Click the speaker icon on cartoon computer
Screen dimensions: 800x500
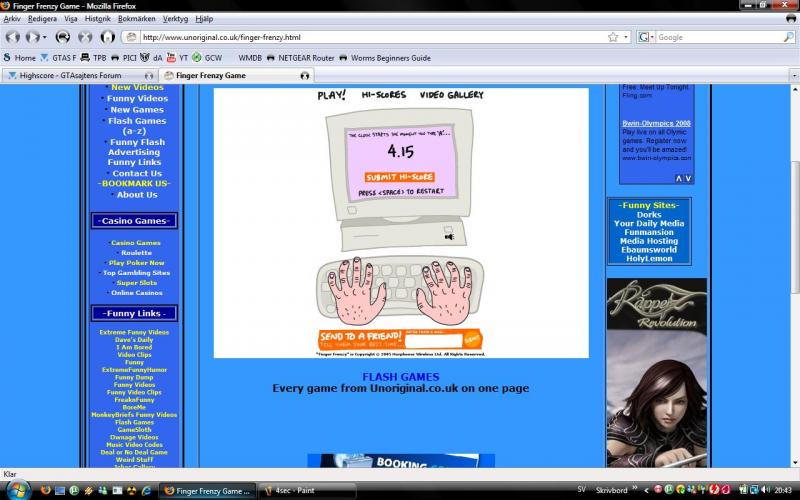click(449, 237)
